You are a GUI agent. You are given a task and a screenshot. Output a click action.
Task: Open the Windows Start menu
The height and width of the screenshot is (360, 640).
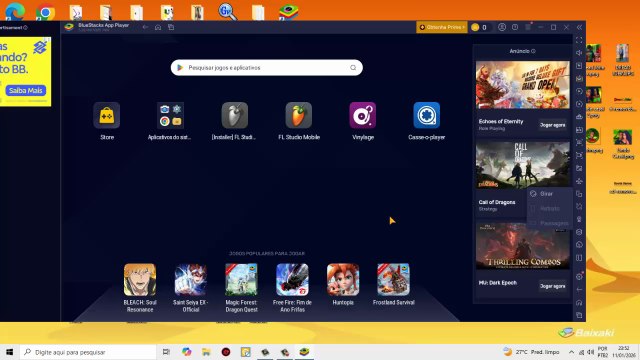(9, 352)
